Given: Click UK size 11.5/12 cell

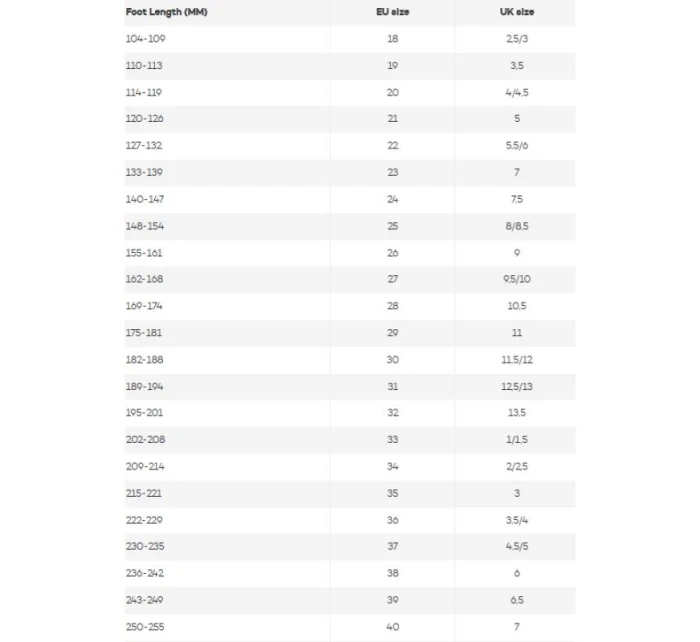Looking at the screenshot, I should [x=517, y=359].
